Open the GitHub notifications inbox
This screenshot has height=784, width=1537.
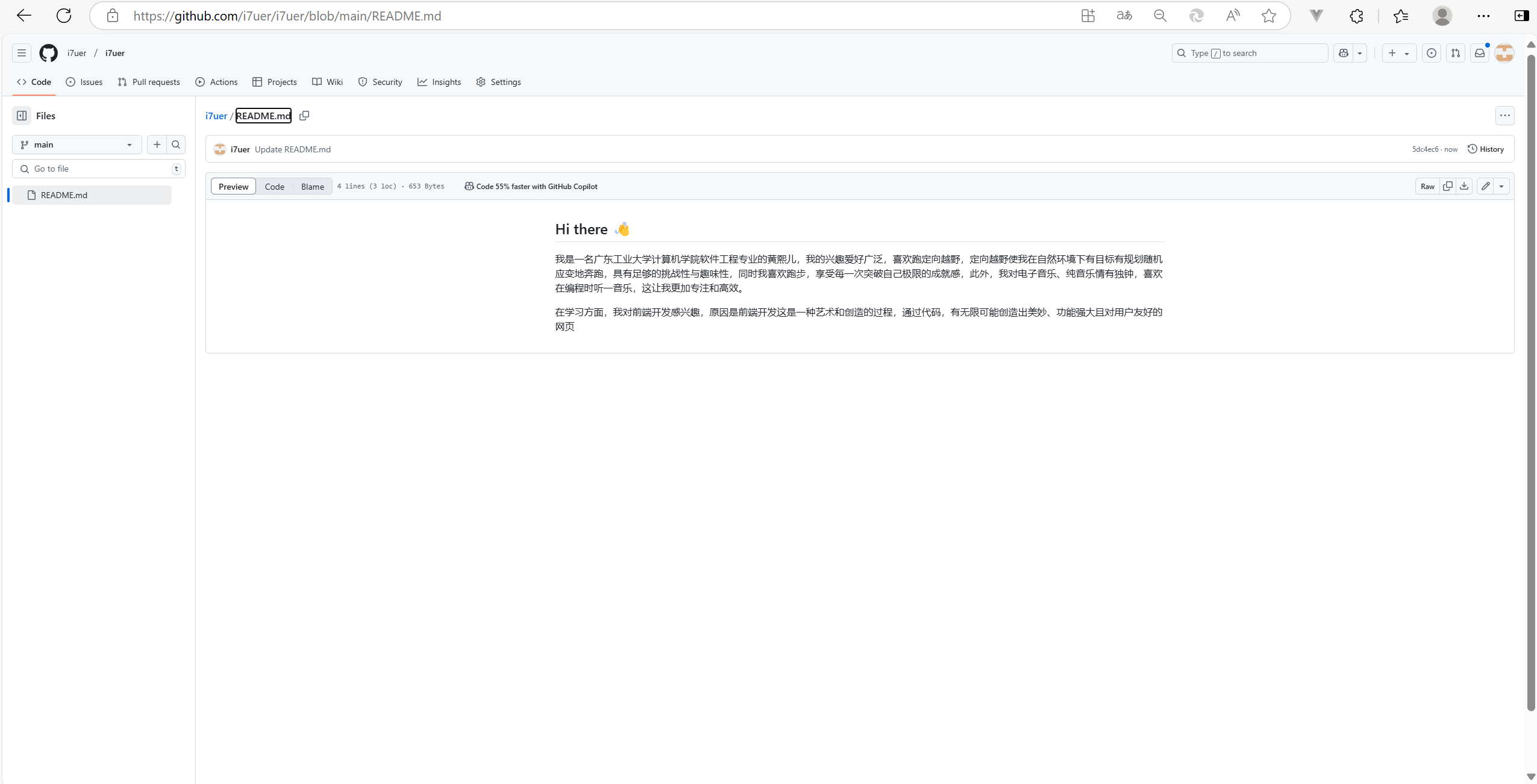[1480, 53]
